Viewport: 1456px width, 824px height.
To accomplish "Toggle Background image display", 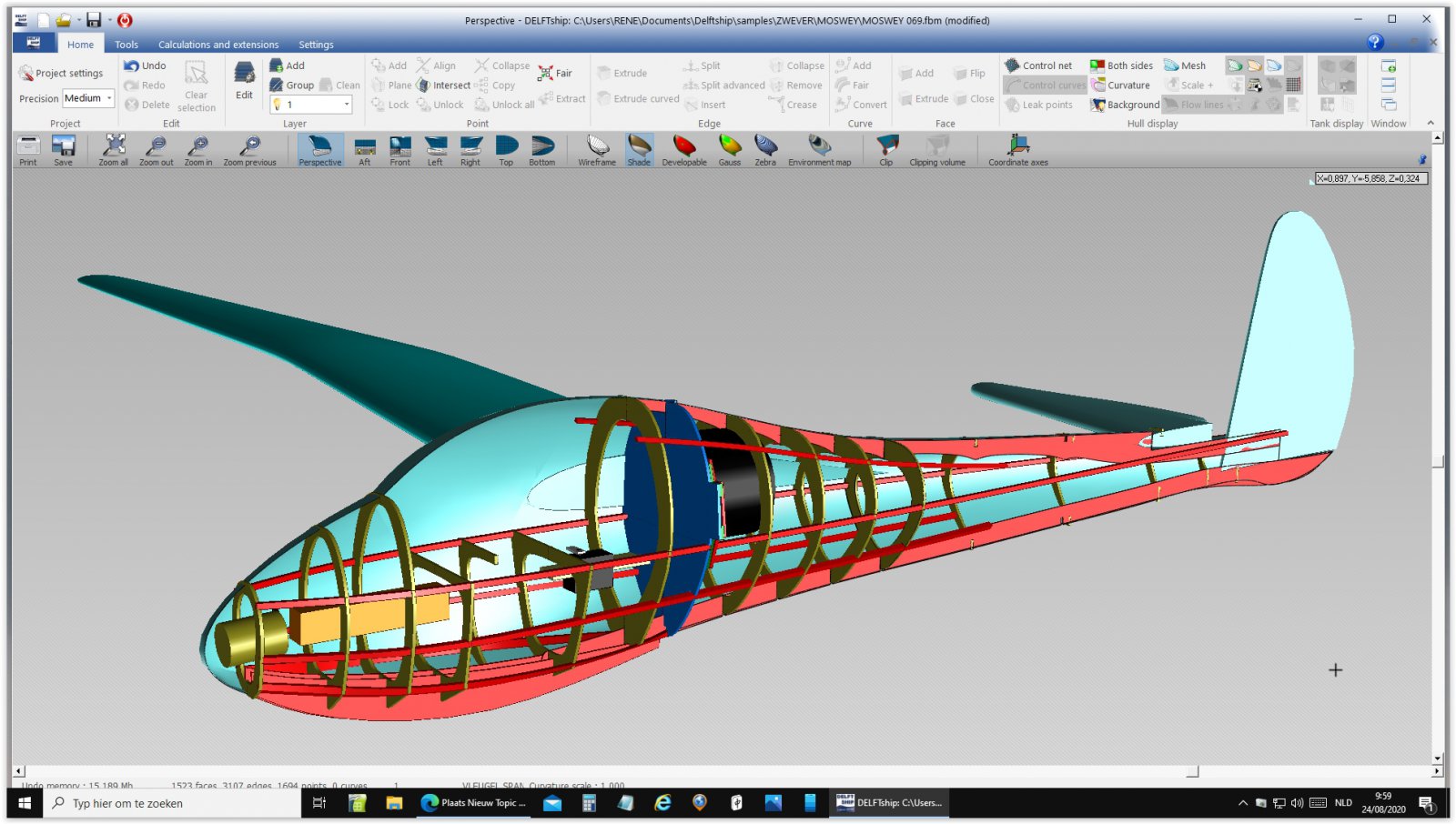I will coord(1126,105).
